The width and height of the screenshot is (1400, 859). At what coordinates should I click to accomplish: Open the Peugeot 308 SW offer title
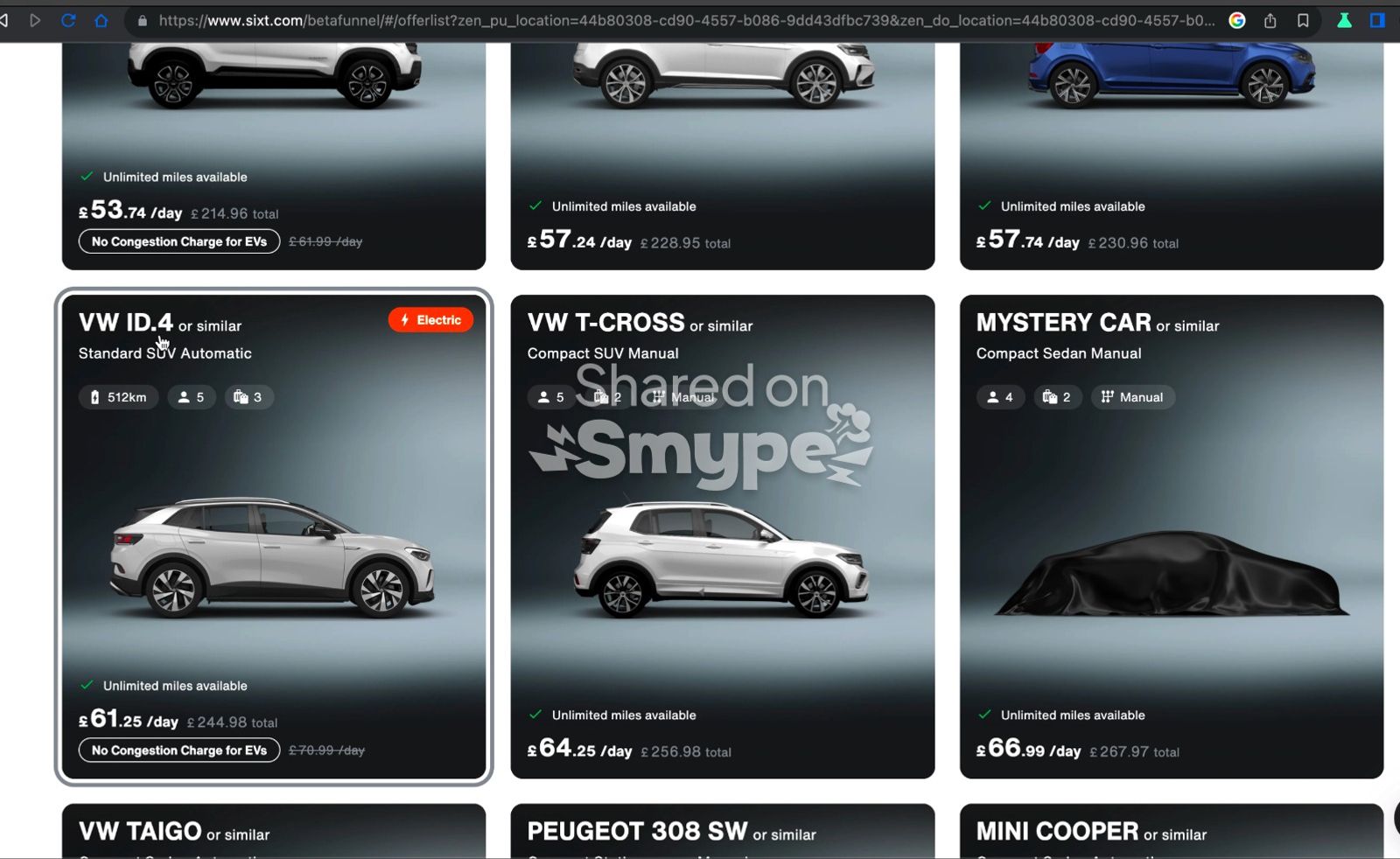click(x=637, y=831)
